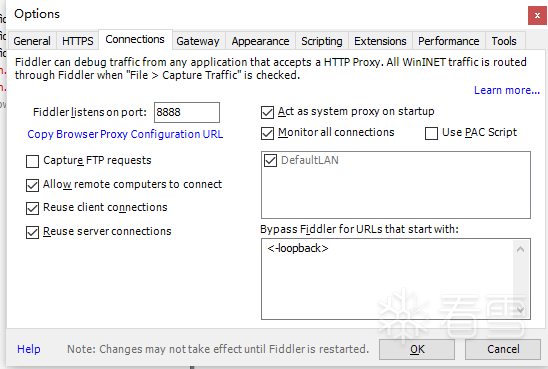Open the Learn more link
Viewport: 548px width, 369px height.
[507, 90]
